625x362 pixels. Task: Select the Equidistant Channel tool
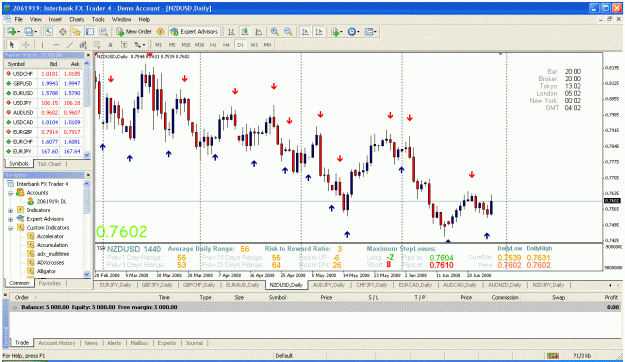(x=83, y=45)
